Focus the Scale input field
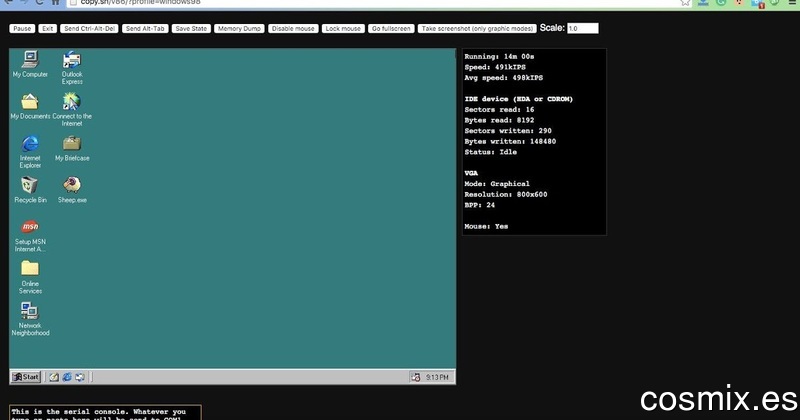Screen dimensions: 800x420 583,29
